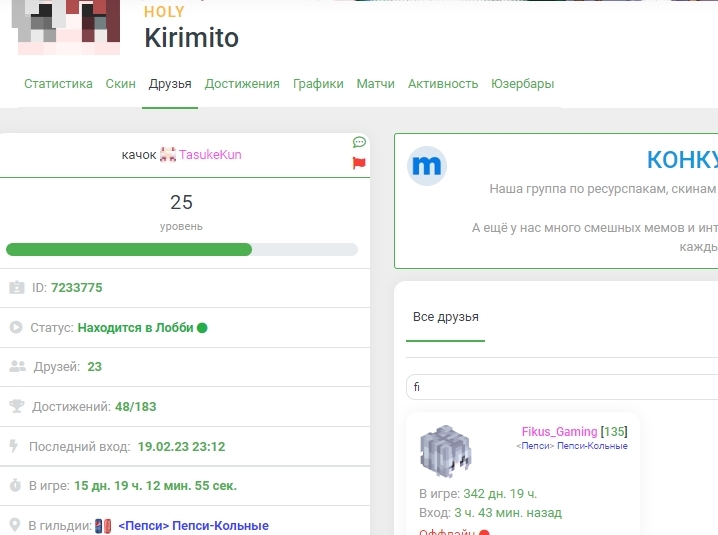The height and width of the screenshot is (535, 718).
Task: Click the Kirimito skin avatar
Action: [69, 27]
